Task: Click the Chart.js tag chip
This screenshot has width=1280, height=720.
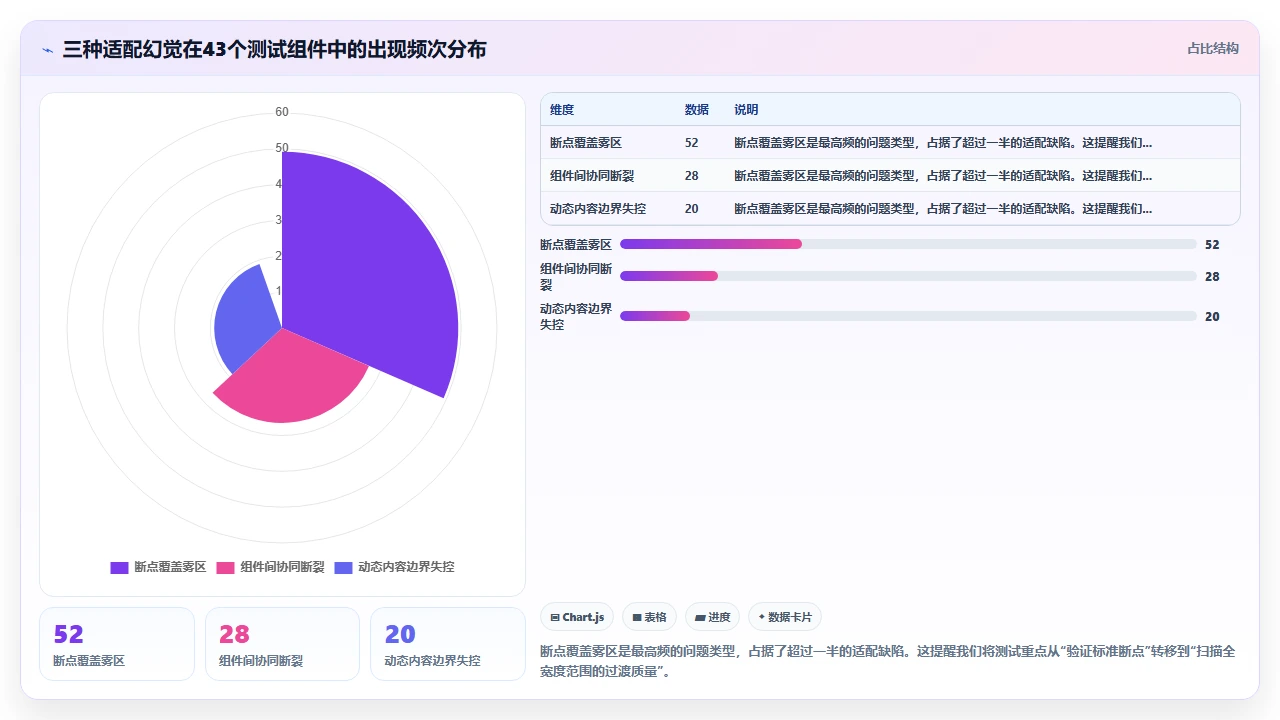Action: [x=577, y=617]
